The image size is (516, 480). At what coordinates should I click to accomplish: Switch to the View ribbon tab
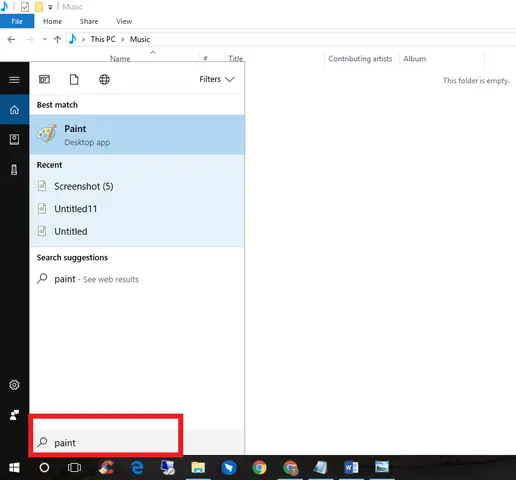tap(124, 21)
